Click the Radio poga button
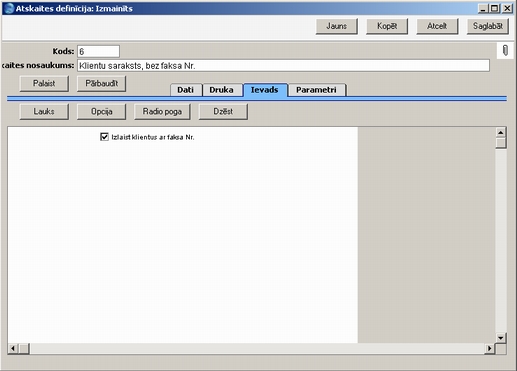Image resolution: width=517 pixels, height=371 pixels. click(162, 111)
